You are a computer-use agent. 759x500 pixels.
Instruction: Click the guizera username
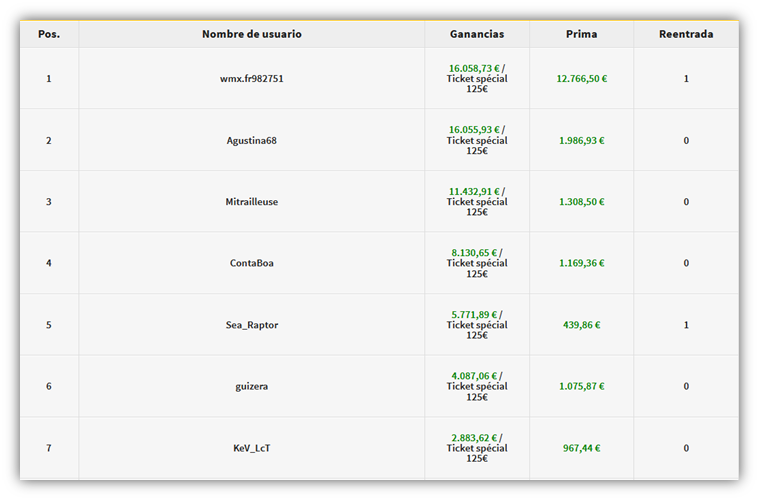[251, 387]
